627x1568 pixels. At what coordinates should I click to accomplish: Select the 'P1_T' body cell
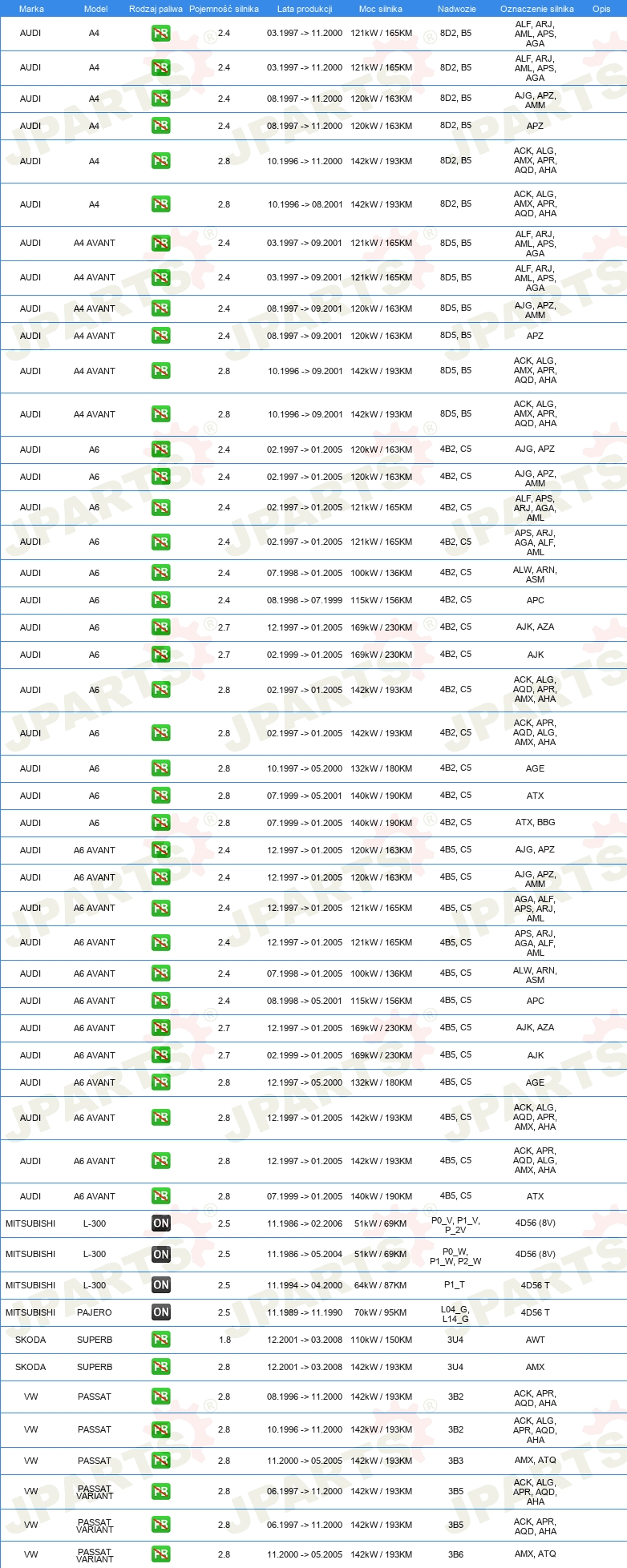click(455, 1284)
